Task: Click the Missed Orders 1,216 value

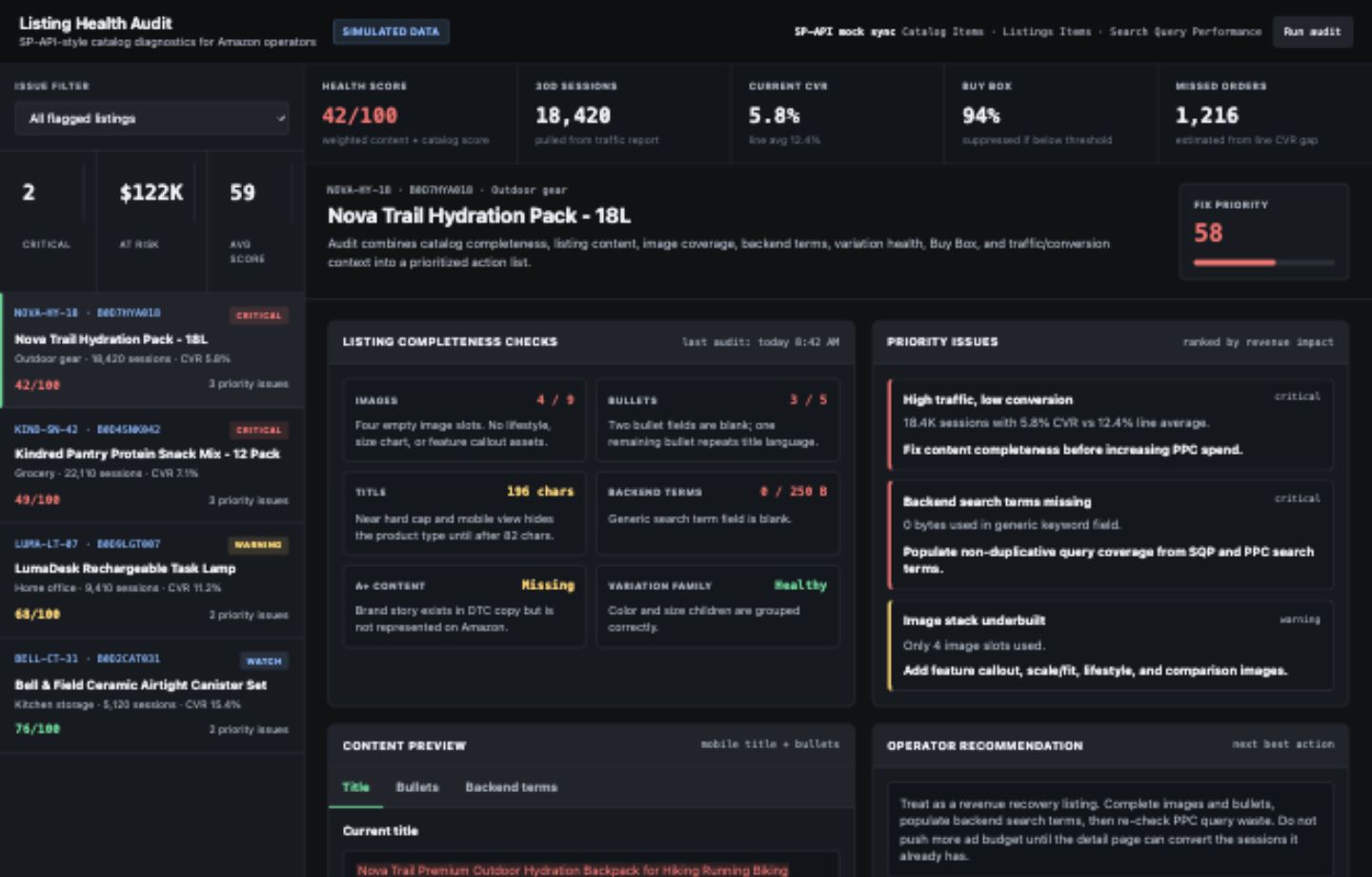Action: click(x=1207, y=115)
